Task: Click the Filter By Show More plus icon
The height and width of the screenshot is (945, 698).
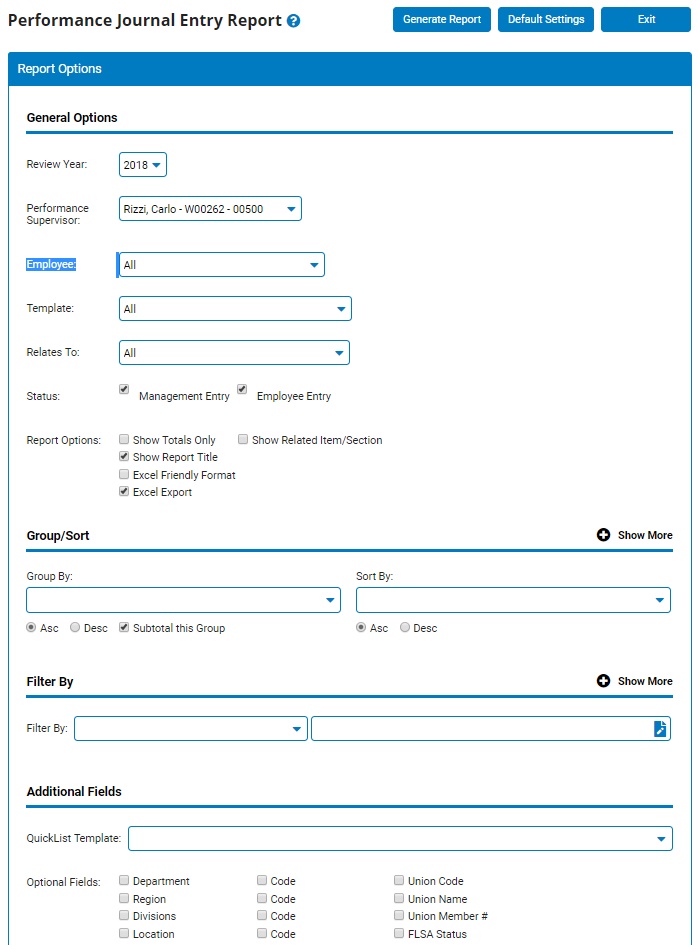Action: tap(603, 681)
